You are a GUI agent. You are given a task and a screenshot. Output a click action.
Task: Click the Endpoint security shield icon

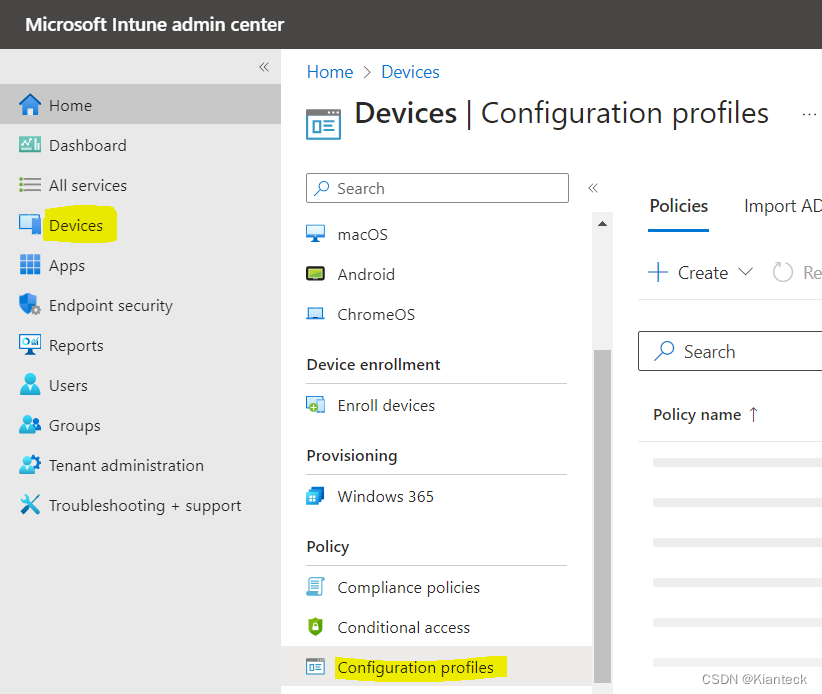coord(30,305)
